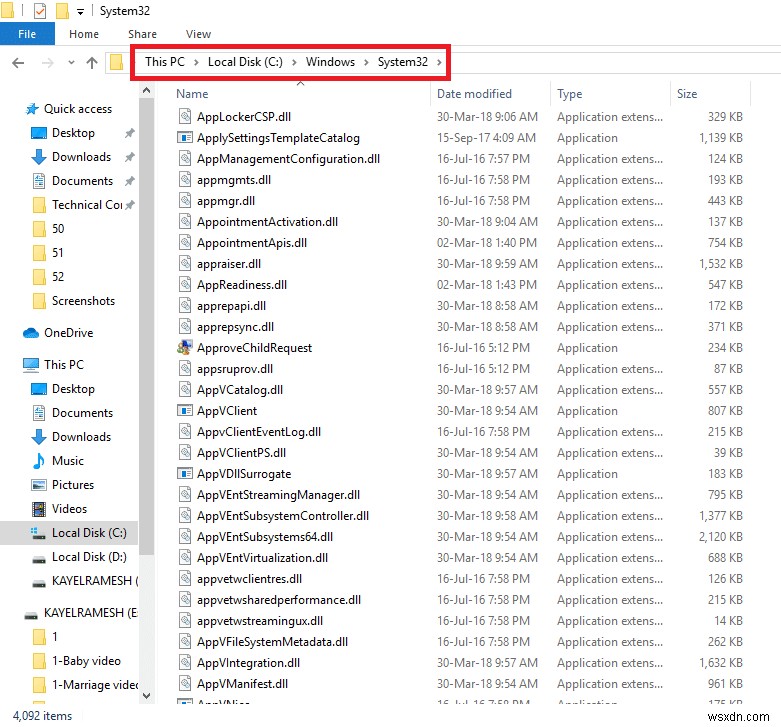Go forward with the right arrow button
The width and height of the screenshot is (781, 727).
tap(47, 63)
